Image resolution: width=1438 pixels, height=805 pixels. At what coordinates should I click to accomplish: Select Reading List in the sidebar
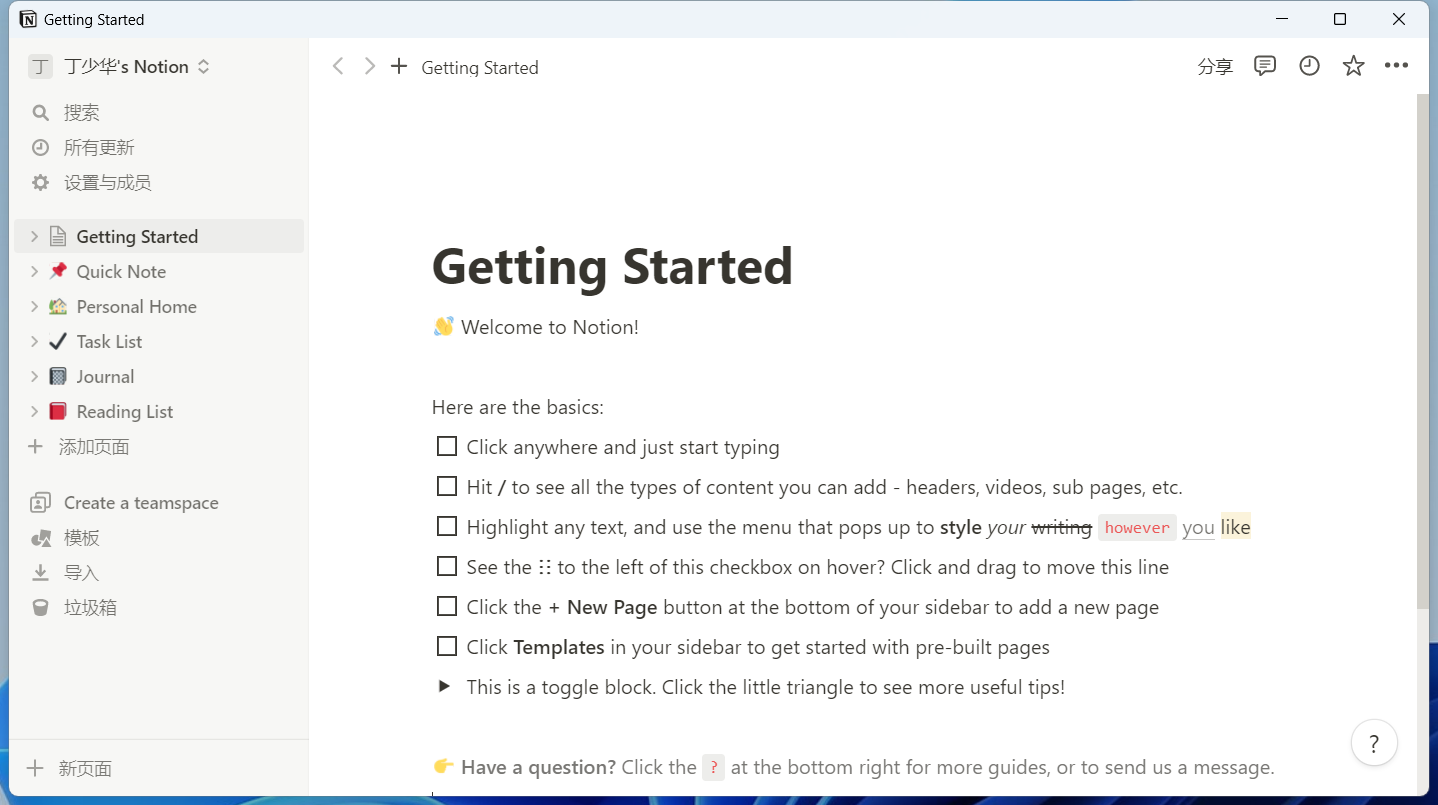[x=124, y=412]
